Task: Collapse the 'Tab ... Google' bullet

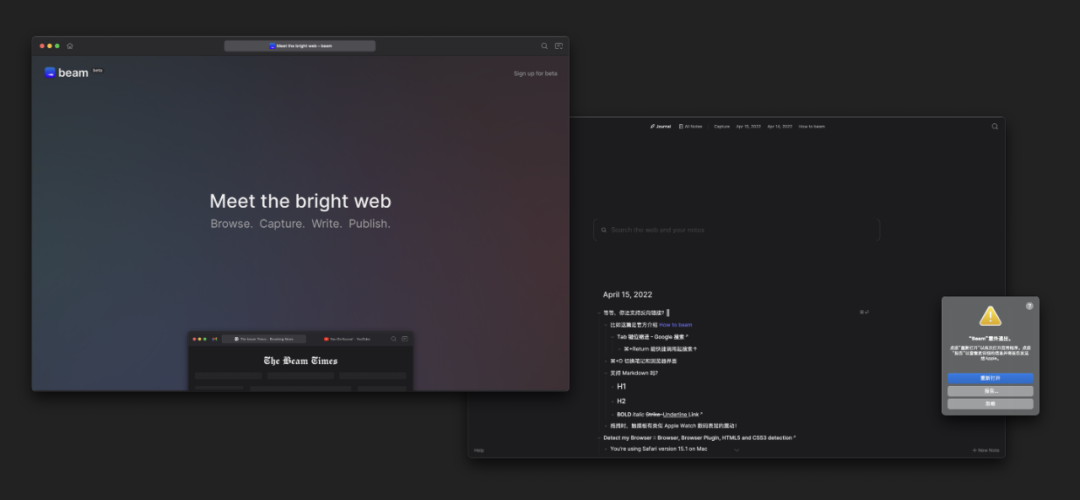Action: 612,337
